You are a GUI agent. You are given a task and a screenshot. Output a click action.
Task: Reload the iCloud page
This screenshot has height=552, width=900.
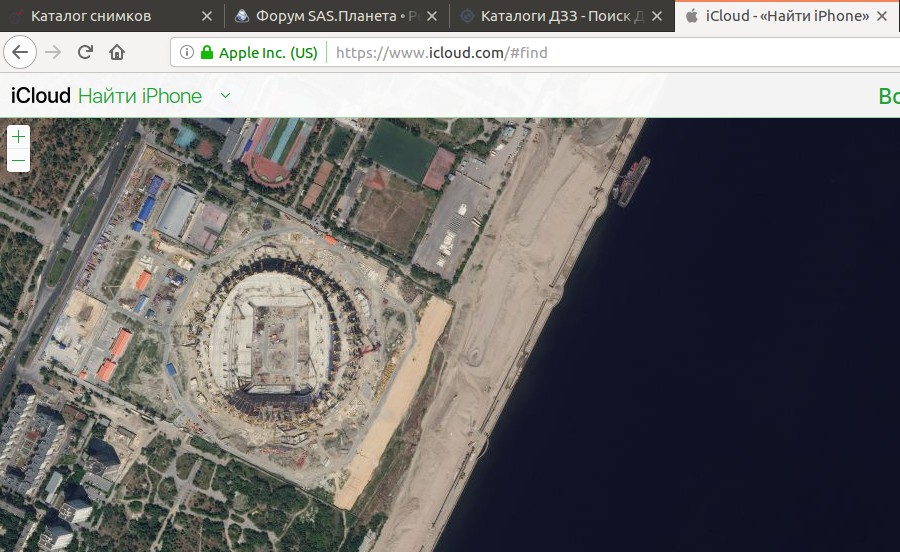click(85, 53)
